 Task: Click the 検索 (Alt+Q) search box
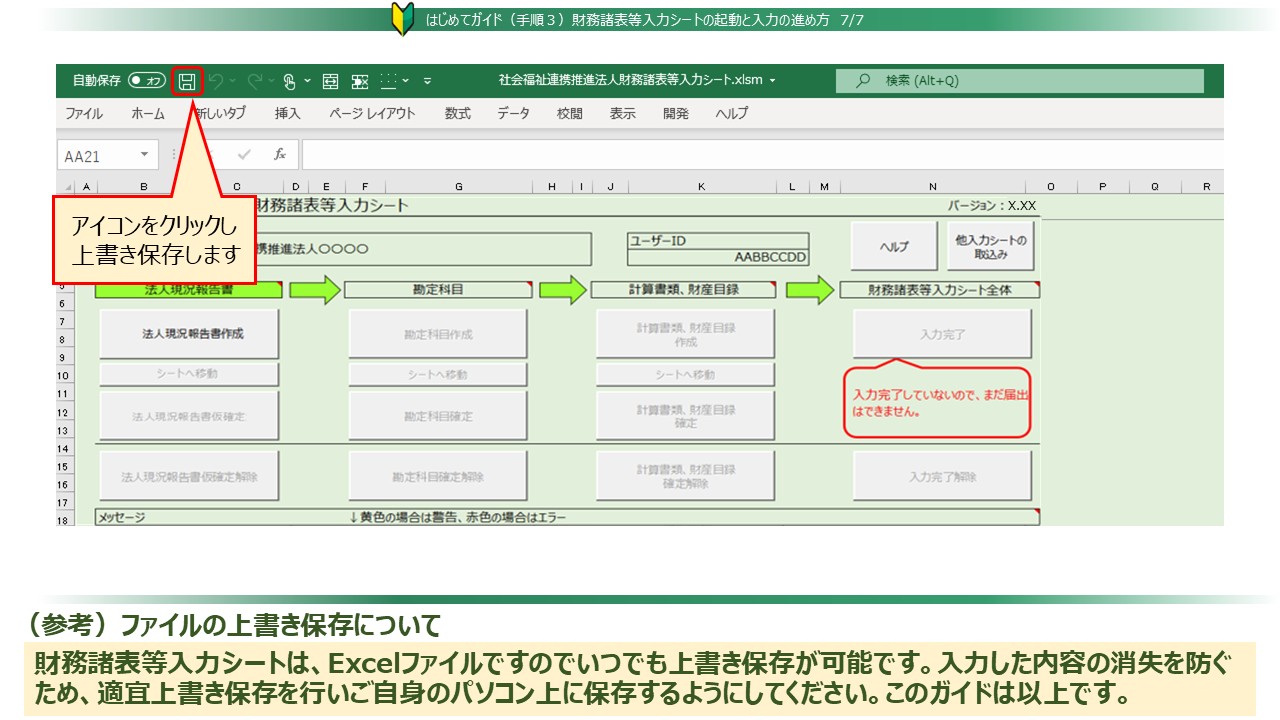[x=1020, y=81]
